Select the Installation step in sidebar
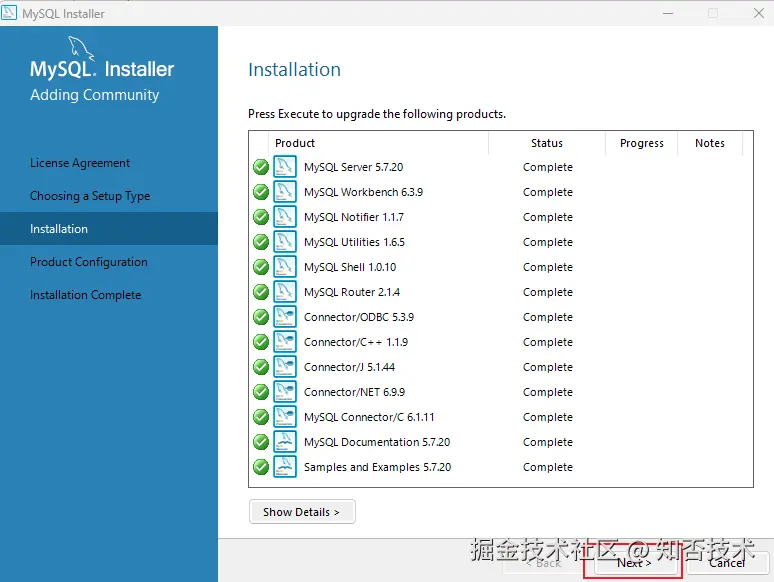774x582 pixels. (109, 229)
